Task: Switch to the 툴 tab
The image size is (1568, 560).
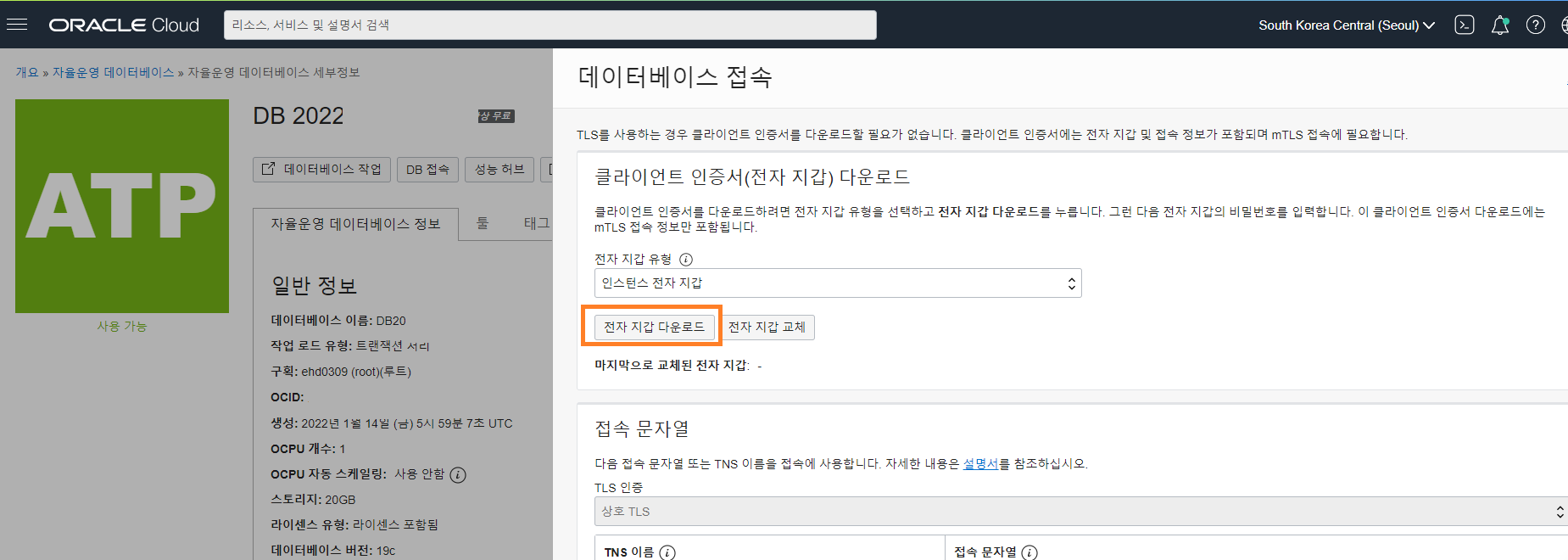Action: [x=483, y=223]
